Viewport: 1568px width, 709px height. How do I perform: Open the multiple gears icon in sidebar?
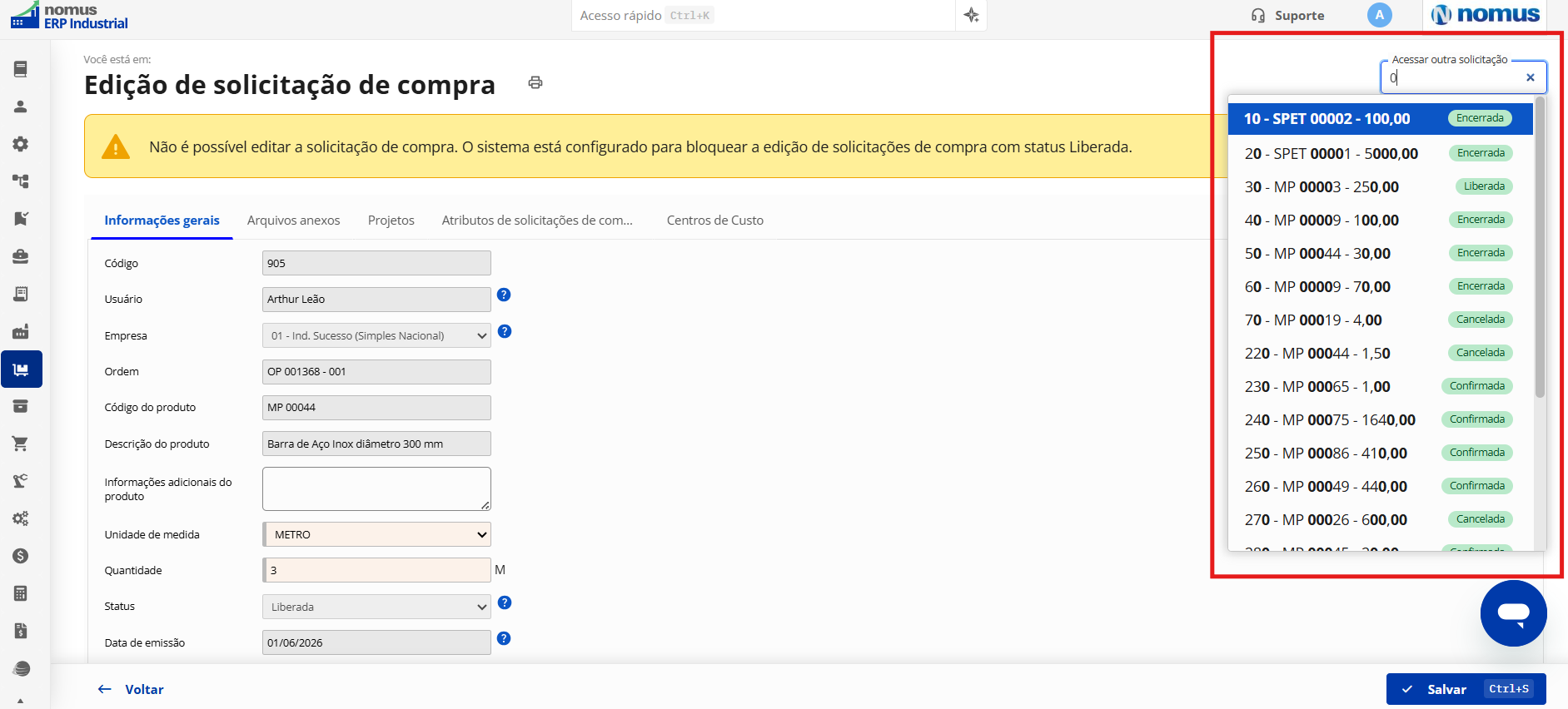pyautogui.click(x=21, y=518)
